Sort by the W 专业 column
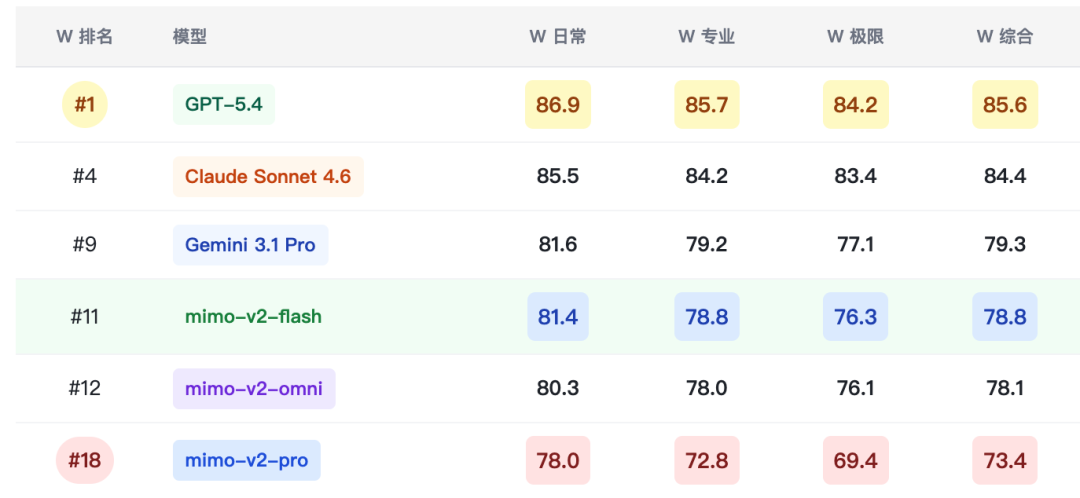 coord(706,37)
